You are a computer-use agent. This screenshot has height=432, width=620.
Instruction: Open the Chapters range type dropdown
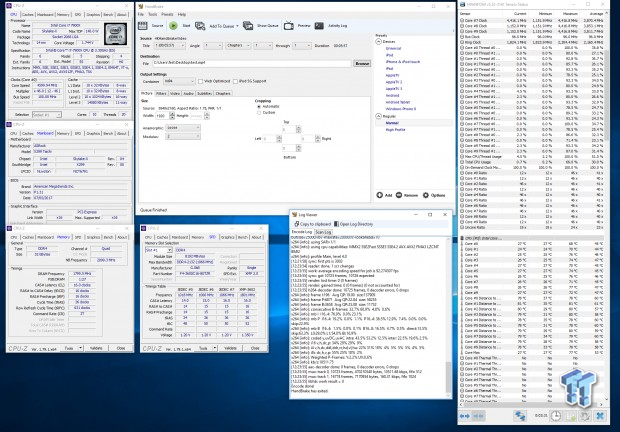tap(238, 46)
